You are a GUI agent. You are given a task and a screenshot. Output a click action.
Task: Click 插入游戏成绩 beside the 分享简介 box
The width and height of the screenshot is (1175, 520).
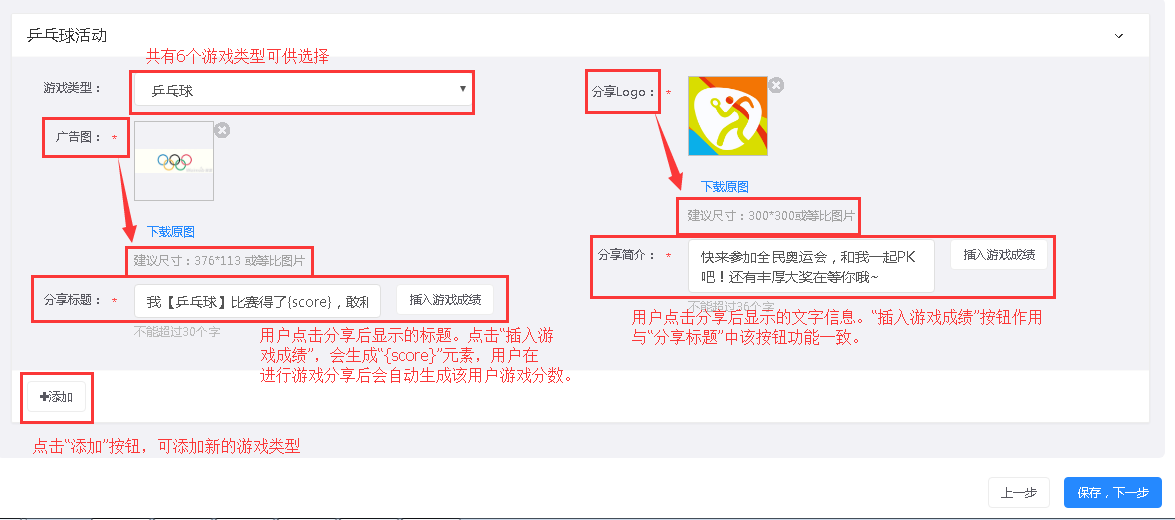point(999,255)
